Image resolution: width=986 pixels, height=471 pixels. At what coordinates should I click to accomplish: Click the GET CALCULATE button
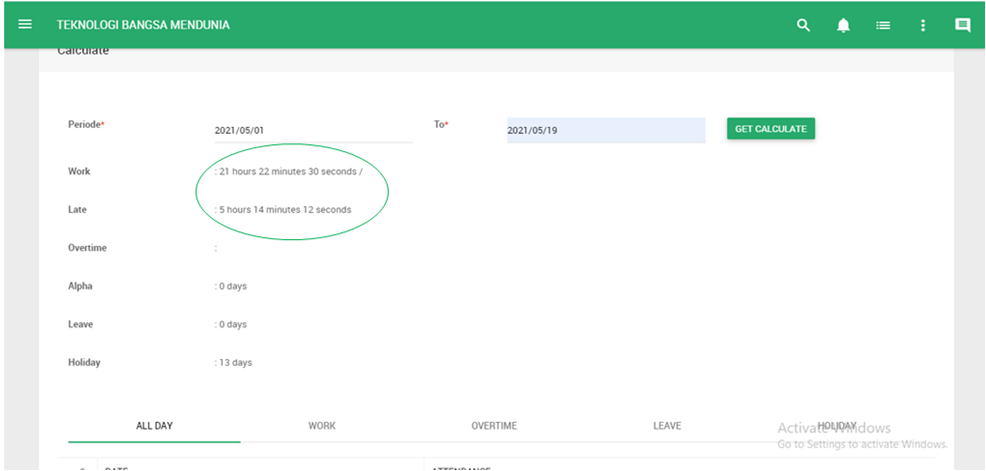coord(771,129)
